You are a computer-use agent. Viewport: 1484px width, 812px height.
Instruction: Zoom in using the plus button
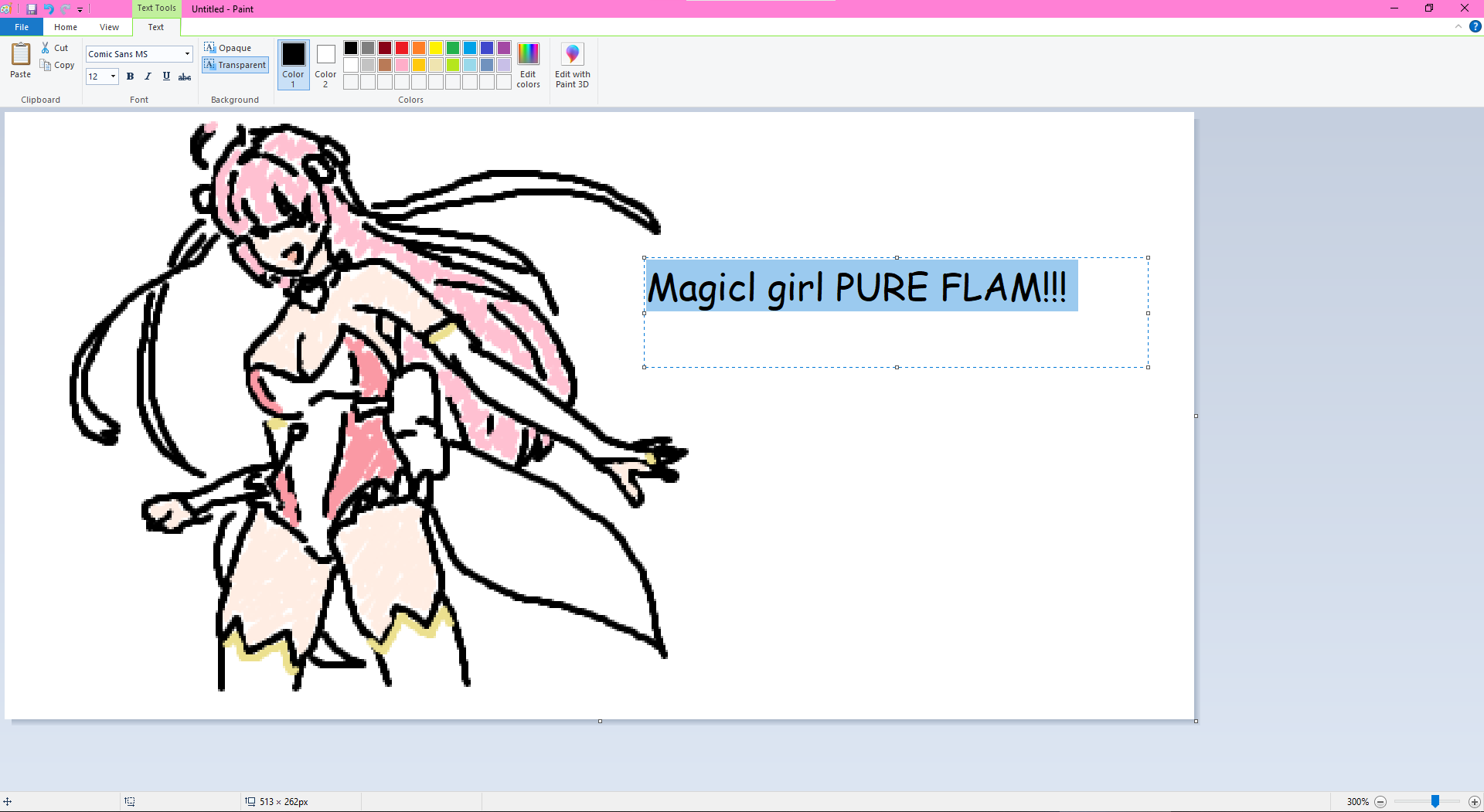[1474, 802]
